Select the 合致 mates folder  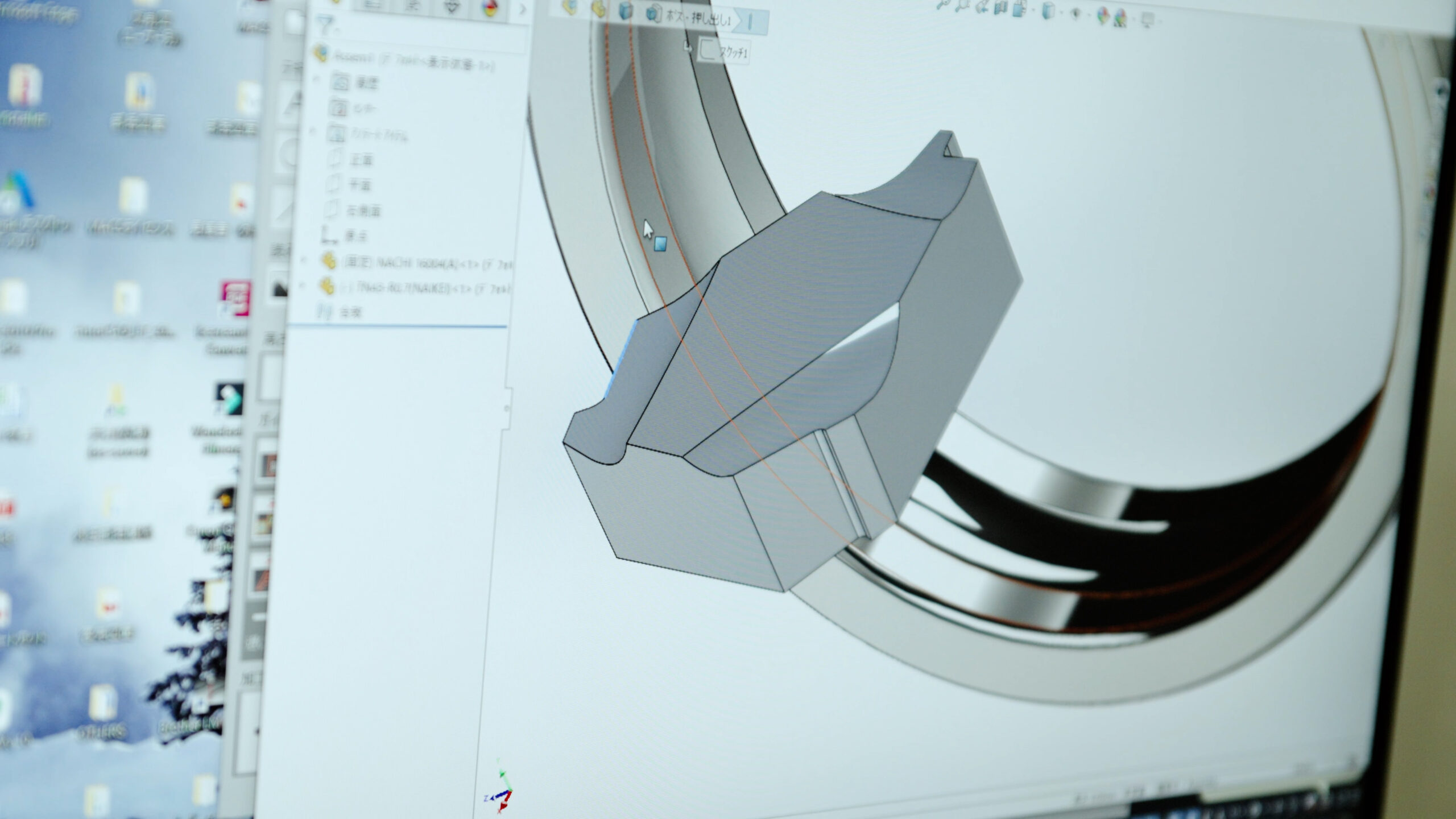(349, 312)
